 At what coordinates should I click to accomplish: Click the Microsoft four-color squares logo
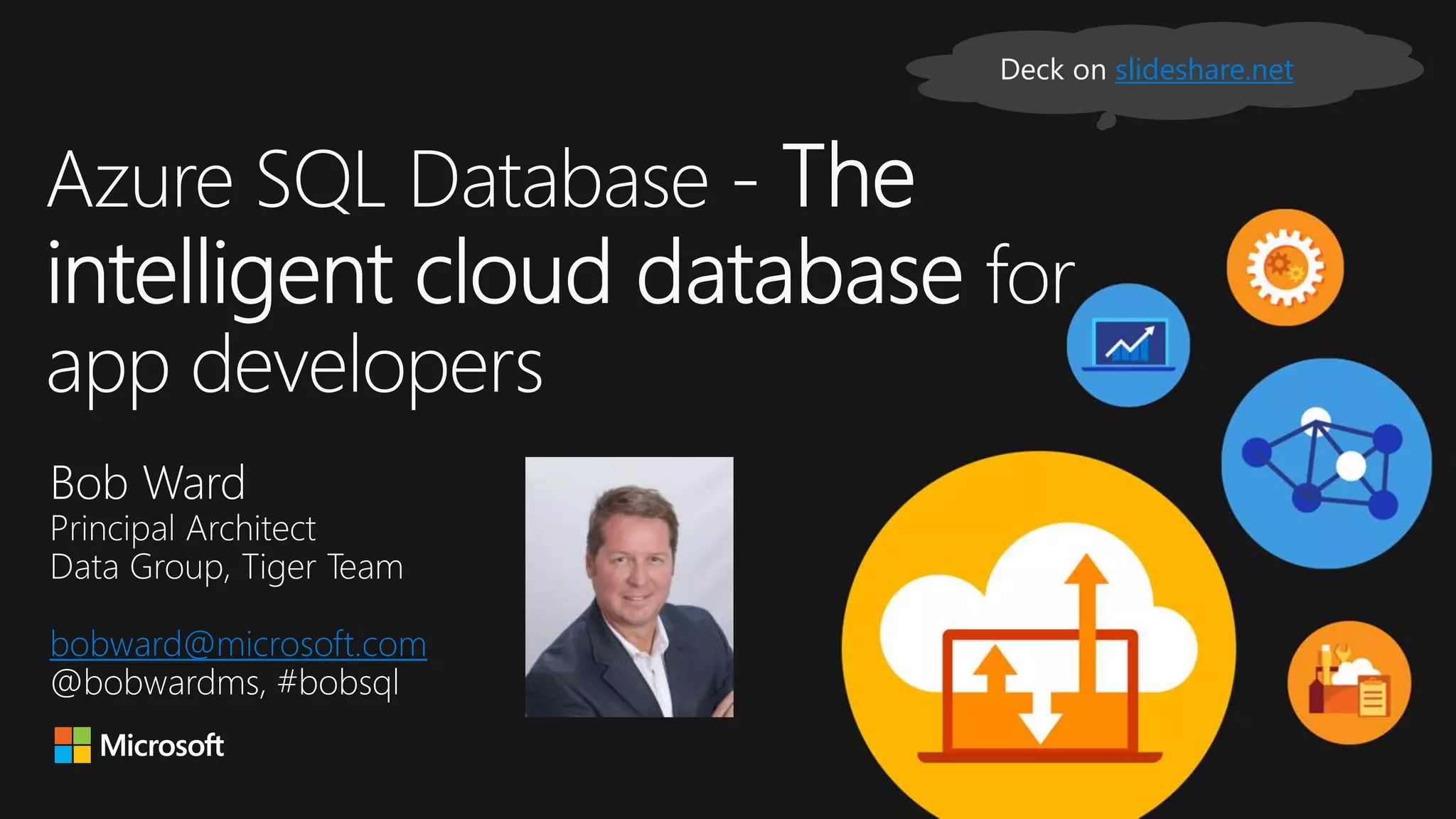(x=73, y=745)
